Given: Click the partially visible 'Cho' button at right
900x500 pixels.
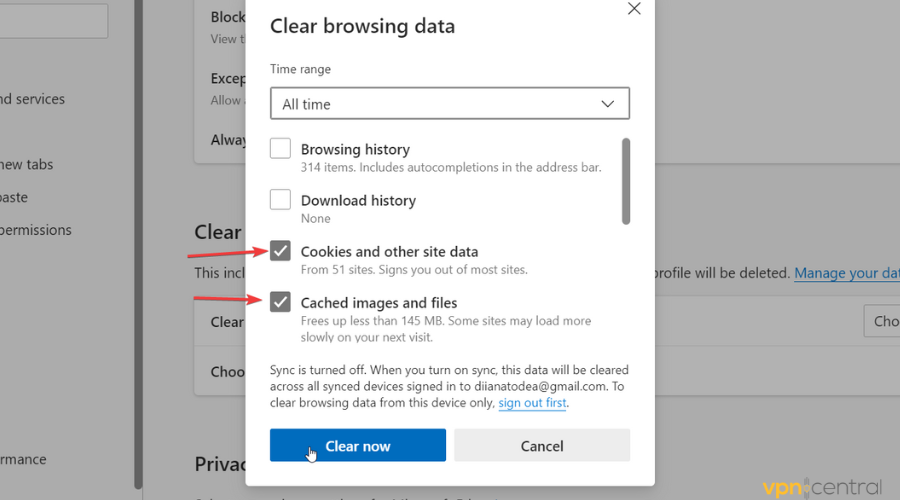Looking at the screenshot, I should (x=882, y=321).
